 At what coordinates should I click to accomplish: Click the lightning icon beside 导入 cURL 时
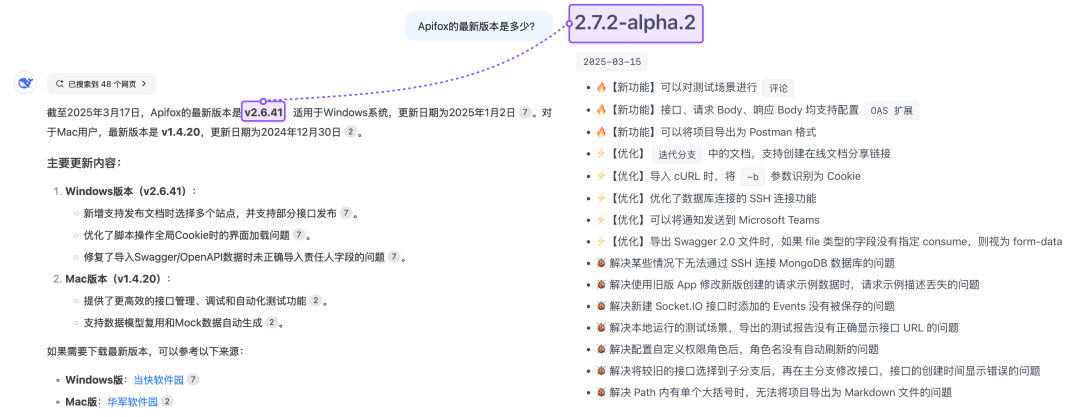click(x=601, y=176)
